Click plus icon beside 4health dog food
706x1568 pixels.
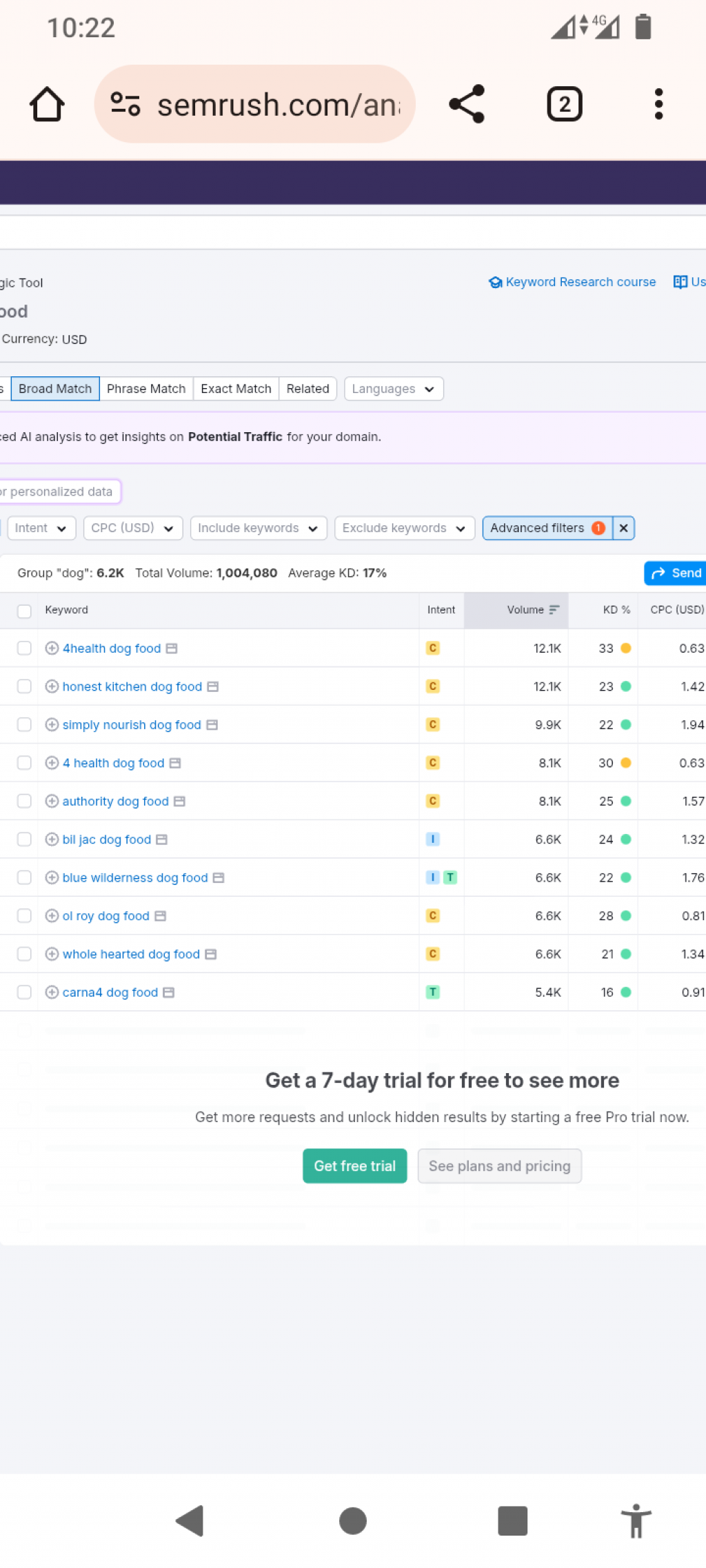(x=52, y=649)
